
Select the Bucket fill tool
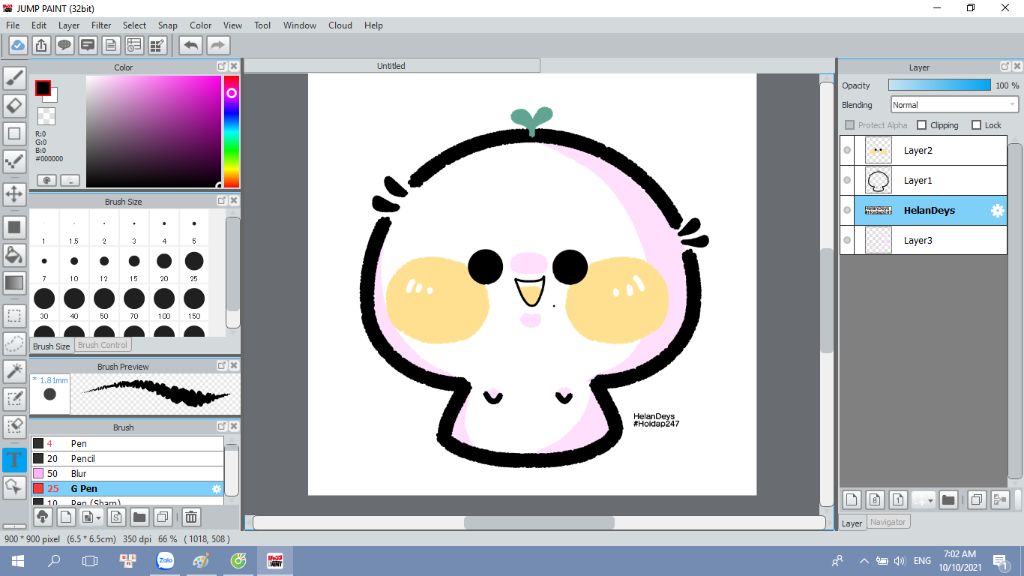tap(14, 255)
